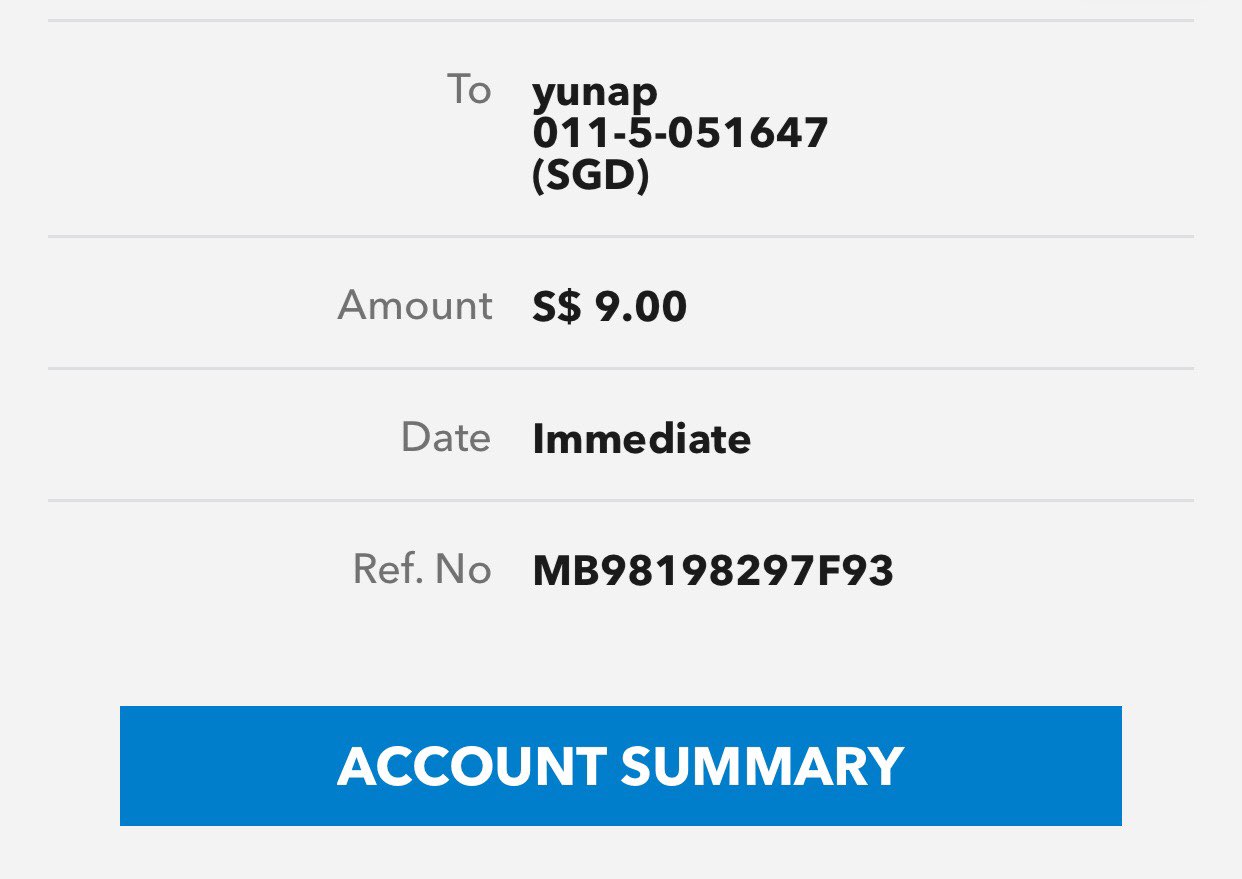Click the "9.00" amount figure
The width and height of the screenshot is (1242, 879).
641,307
